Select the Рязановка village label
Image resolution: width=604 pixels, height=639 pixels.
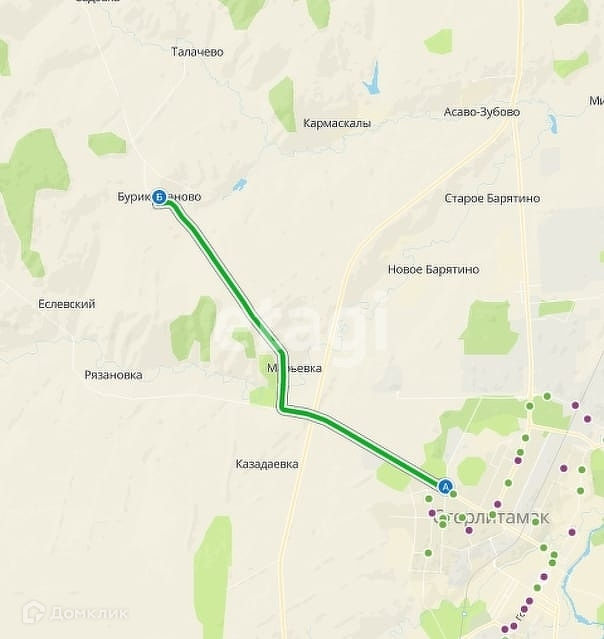[113, 375]
